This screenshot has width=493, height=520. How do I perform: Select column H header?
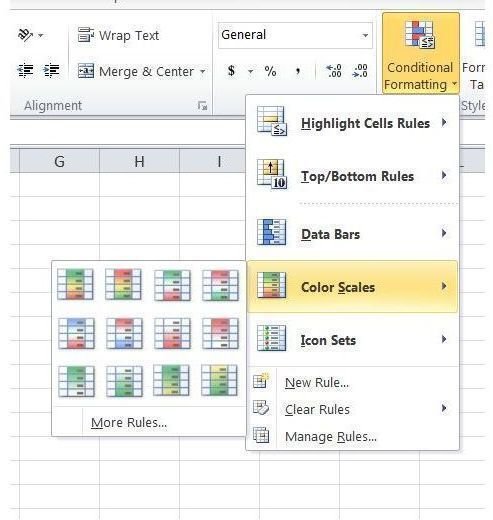pos(139,161)
